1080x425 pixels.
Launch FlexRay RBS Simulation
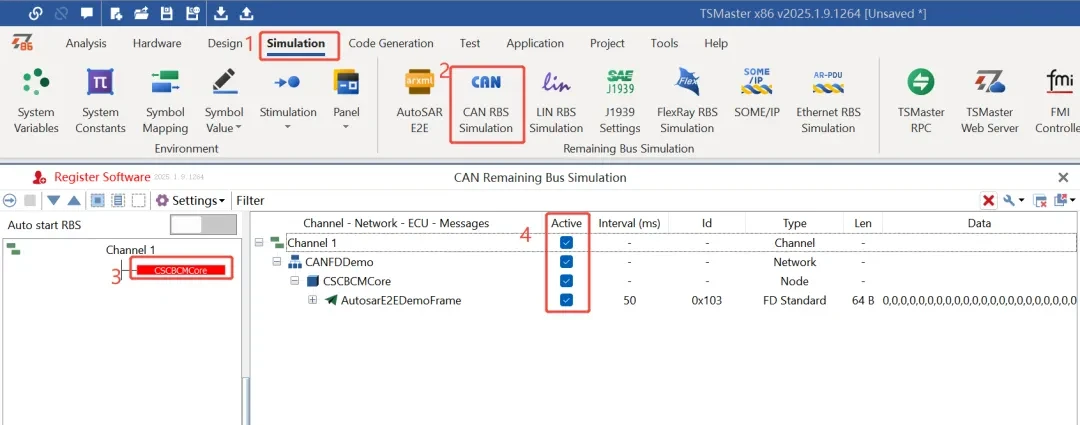tap(687, 101)
